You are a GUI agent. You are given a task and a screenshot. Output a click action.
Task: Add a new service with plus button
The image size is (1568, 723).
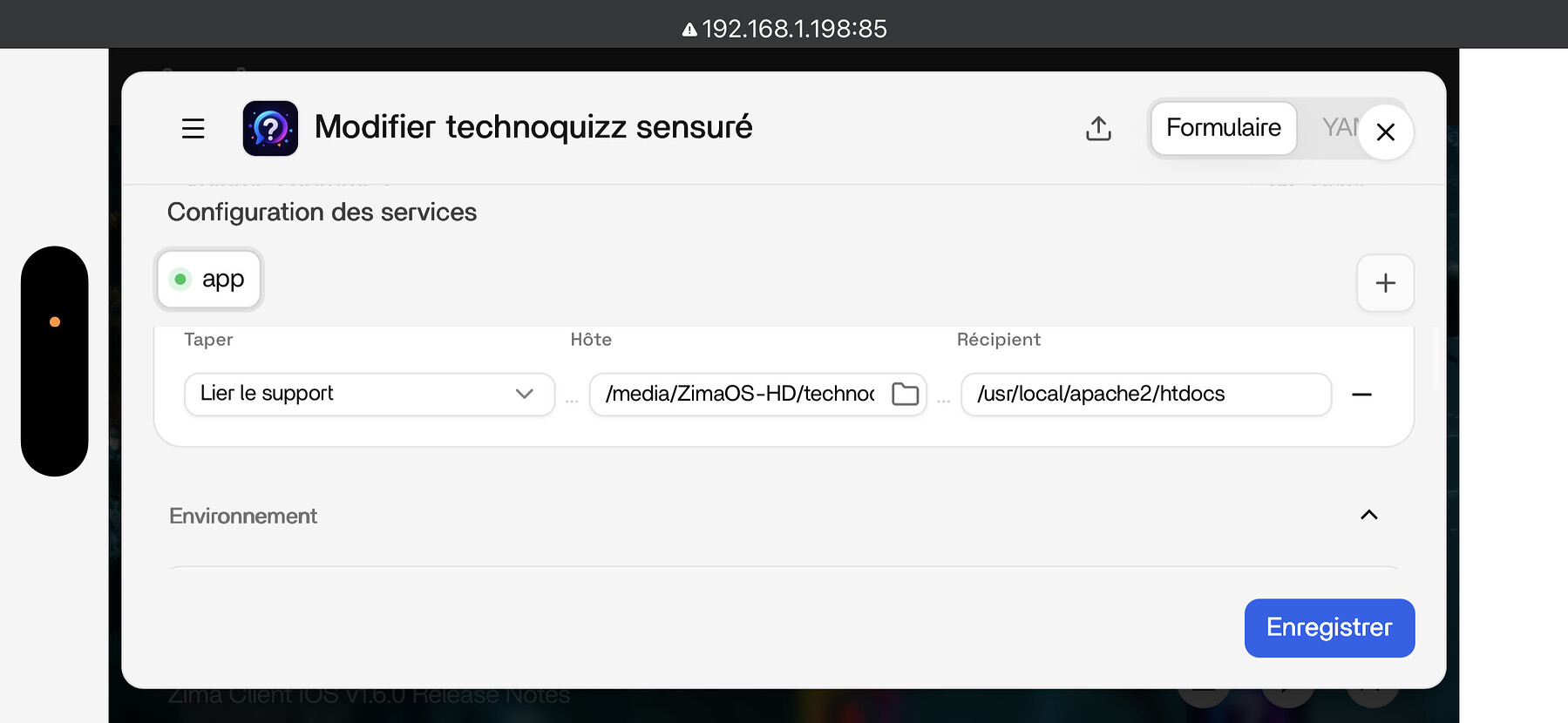(x=1385, y=283)
